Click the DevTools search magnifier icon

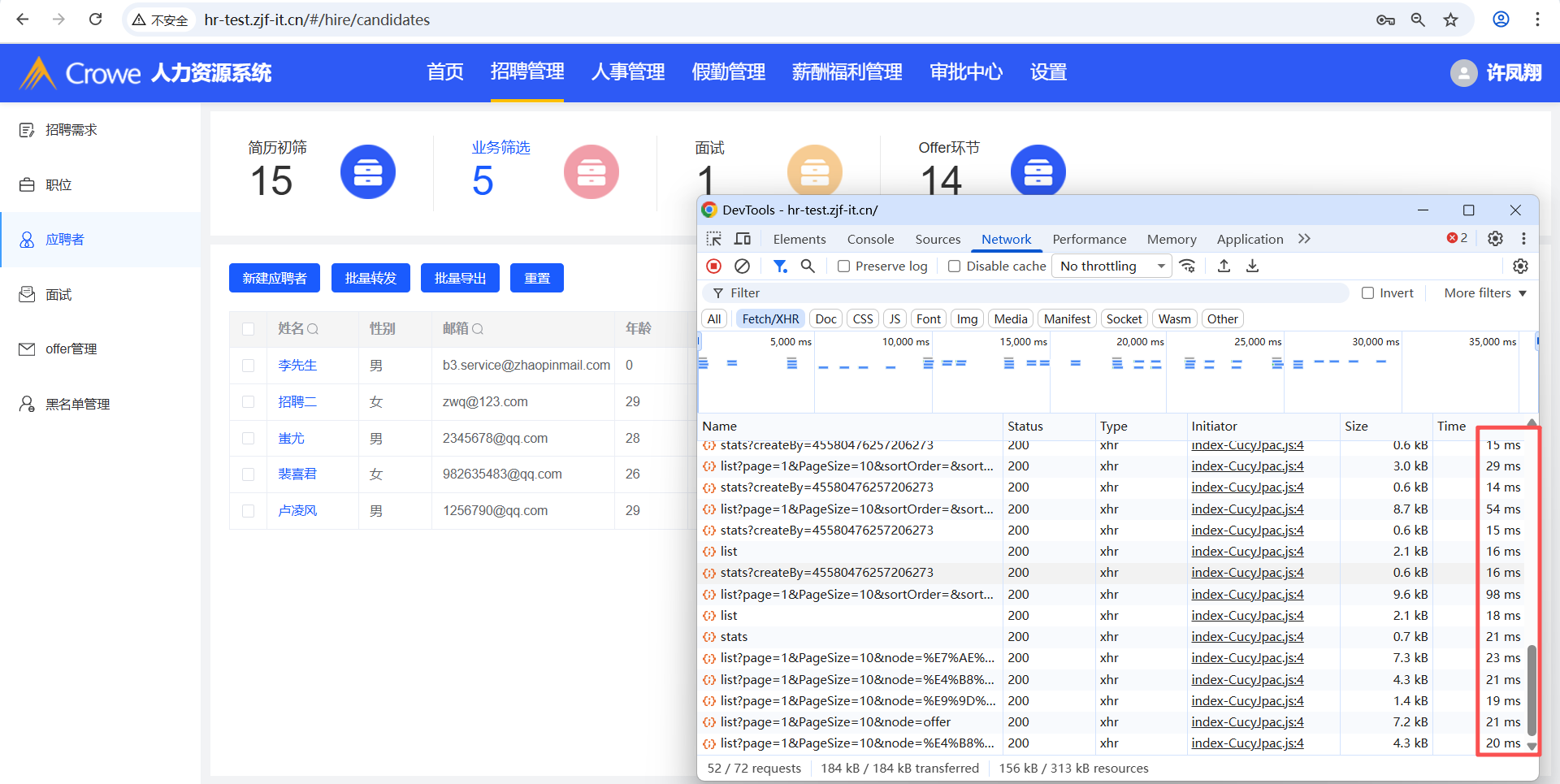808,266
